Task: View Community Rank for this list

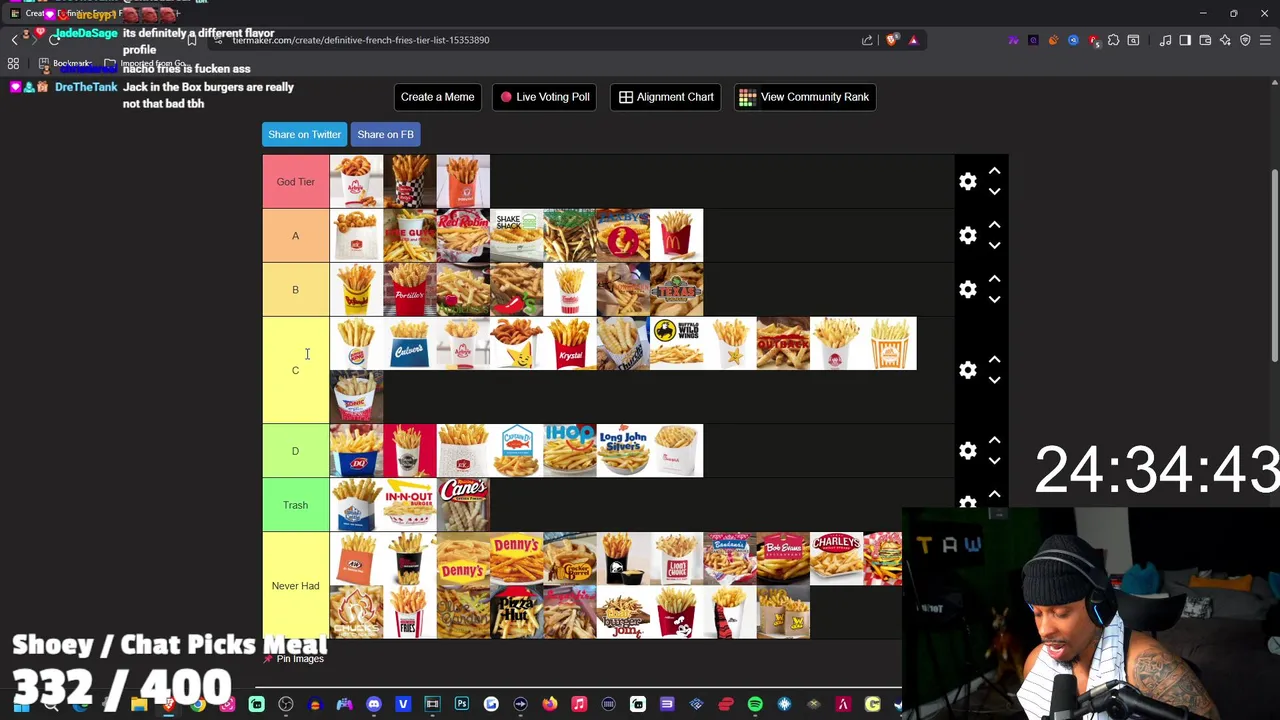Action: coord(804,97)
